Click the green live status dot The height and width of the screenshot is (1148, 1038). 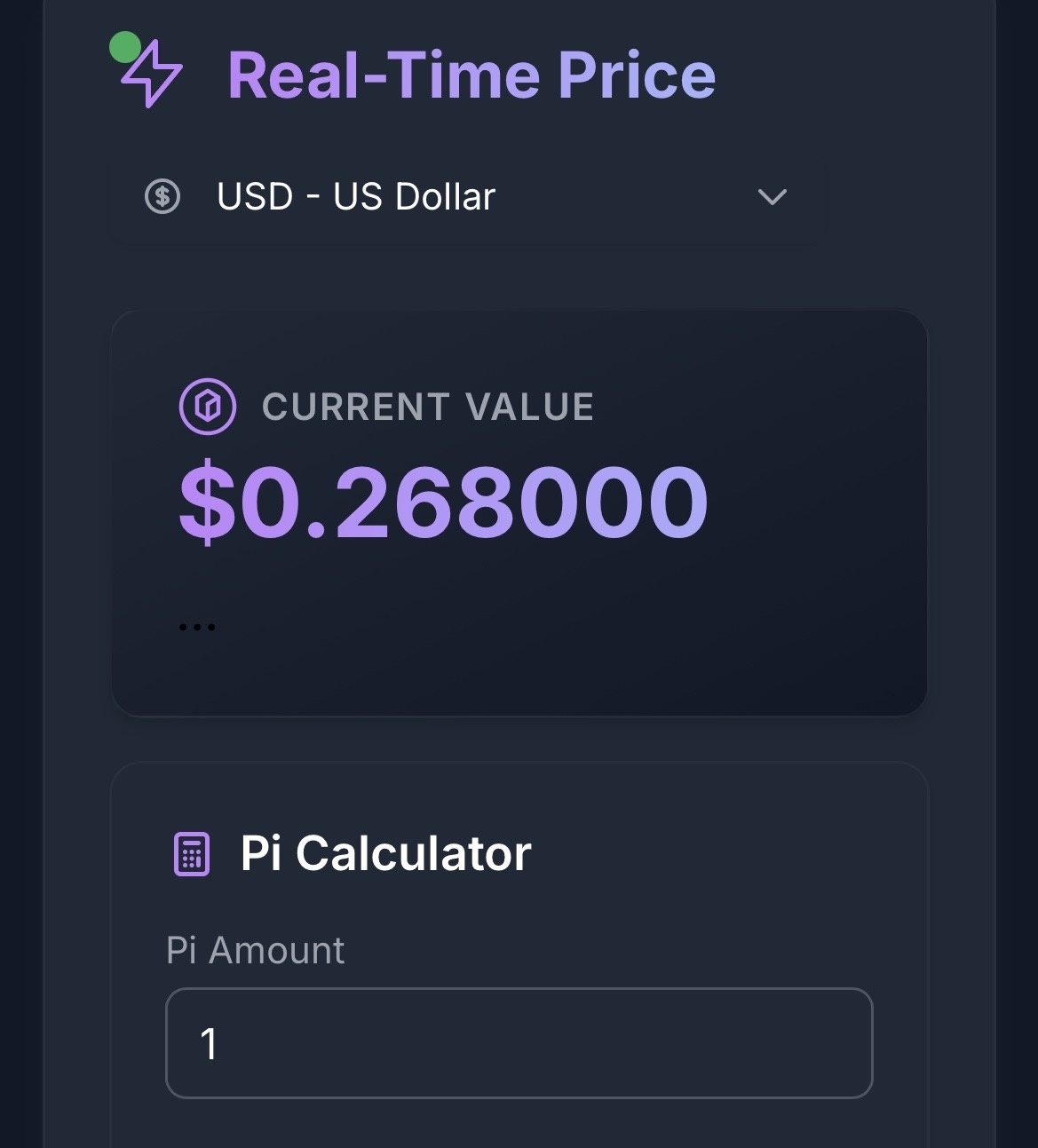(125, 48)
